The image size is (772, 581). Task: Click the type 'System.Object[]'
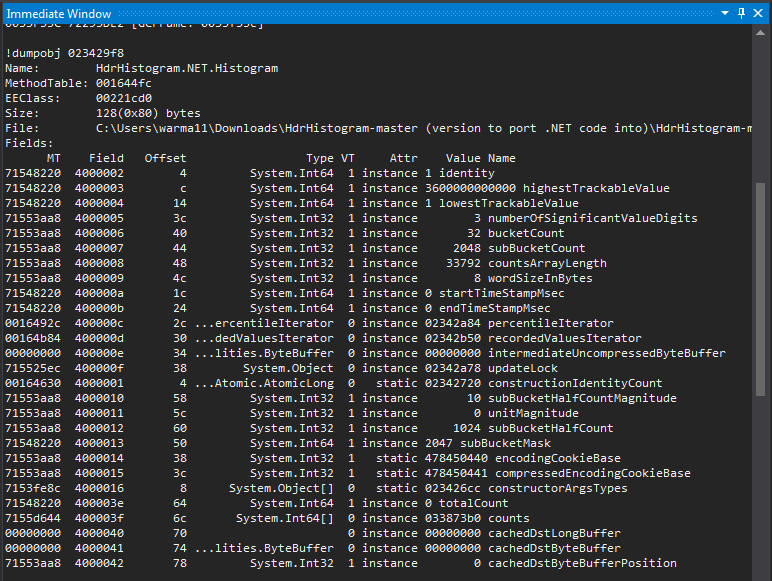coord(281,489)
